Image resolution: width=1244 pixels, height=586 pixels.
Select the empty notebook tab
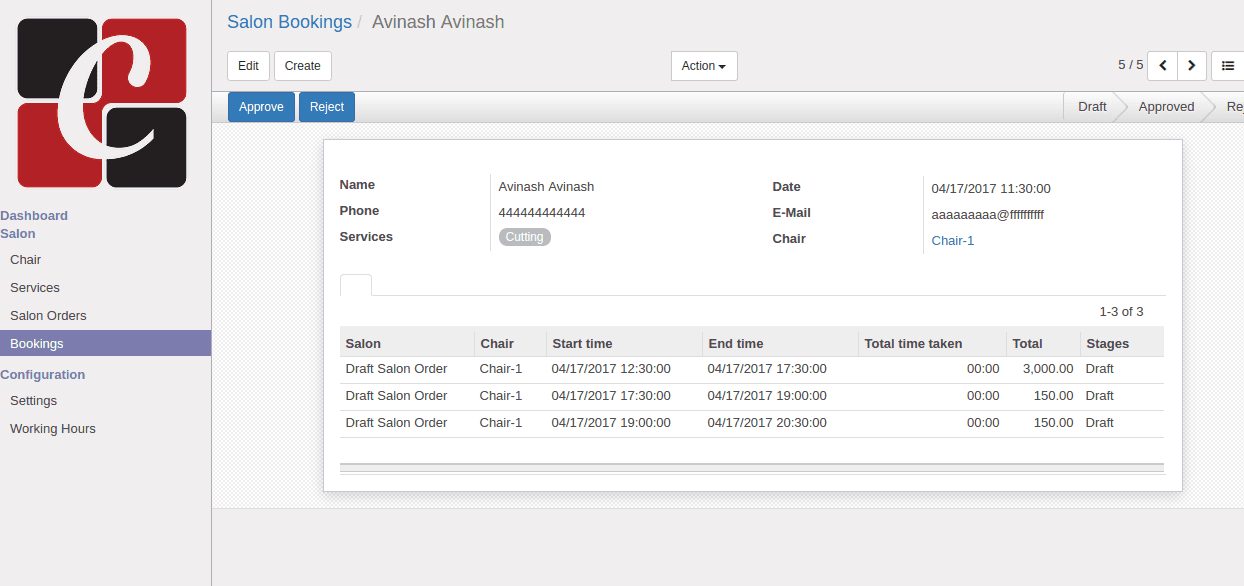click(356, 285)
